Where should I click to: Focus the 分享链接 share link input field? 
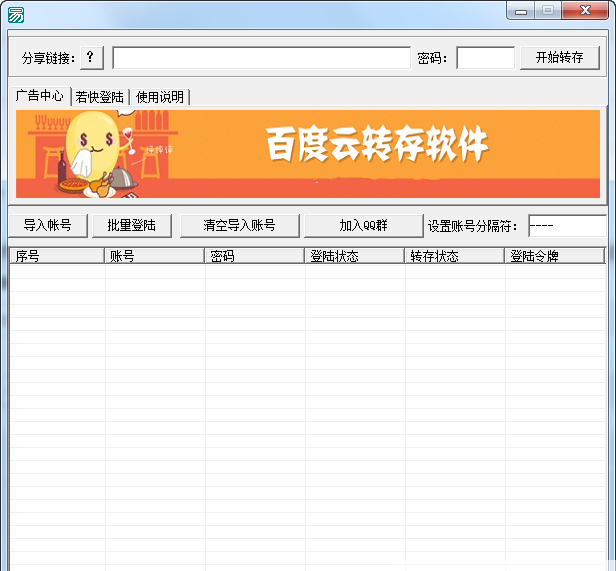[262, 58]
